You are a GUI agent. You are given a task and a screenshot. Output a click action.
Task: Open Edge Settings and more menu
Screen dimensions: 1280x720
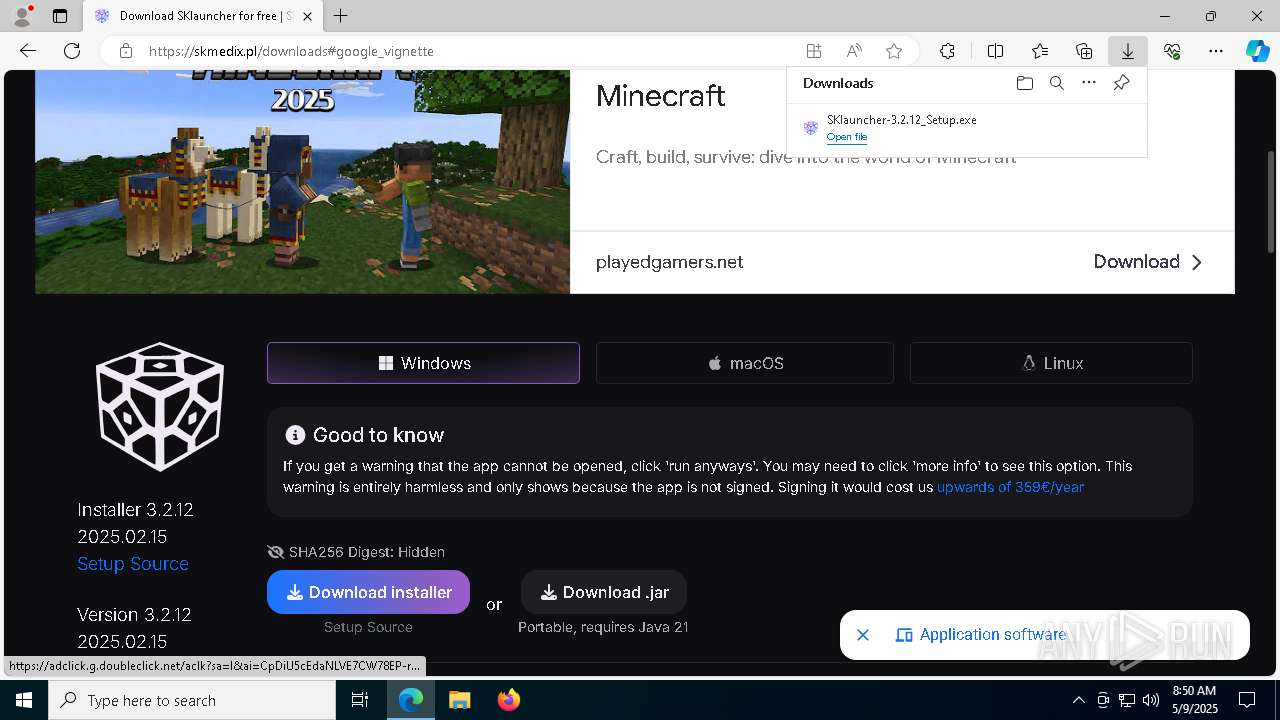(x=1216, y=51)
